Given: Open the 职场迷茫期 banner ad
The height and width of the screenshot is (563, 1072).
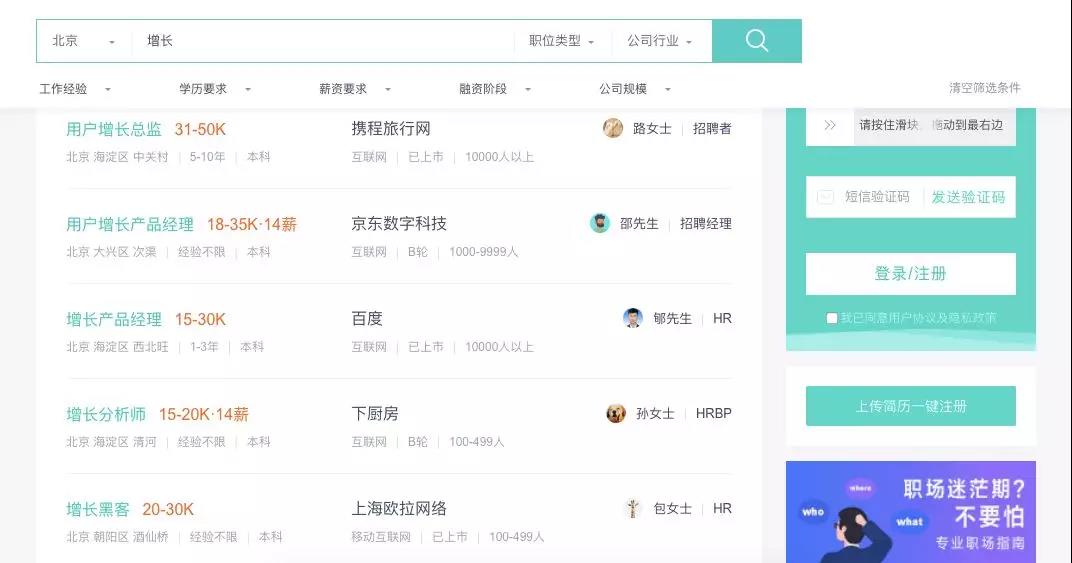Looking at the screenshot, I should [x=911, y=512].
